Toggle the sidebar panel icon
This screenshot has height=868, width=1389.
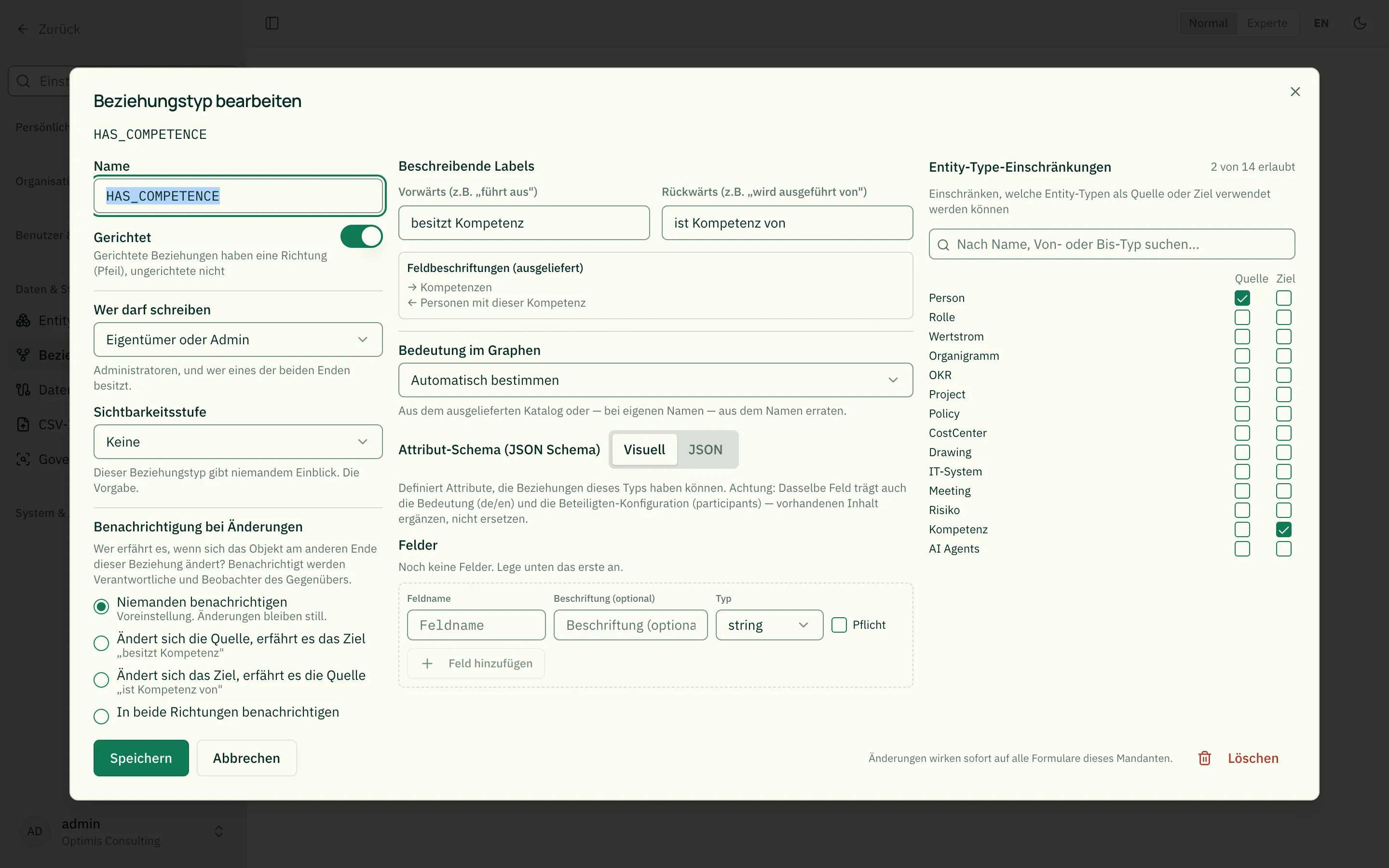272,24
